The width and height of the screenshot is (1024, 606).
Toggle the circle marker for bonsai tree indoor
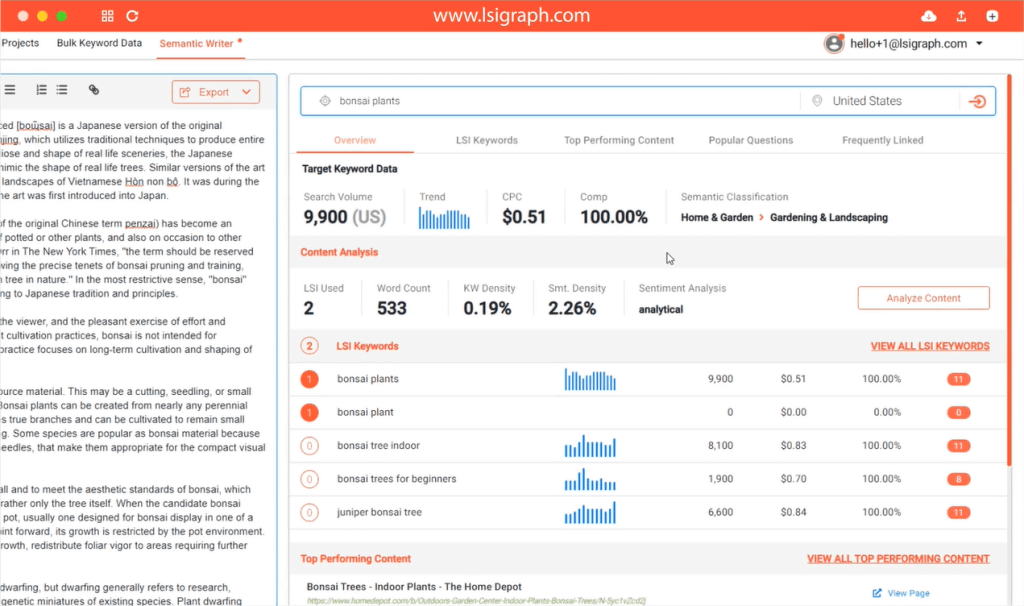(310, 446)
